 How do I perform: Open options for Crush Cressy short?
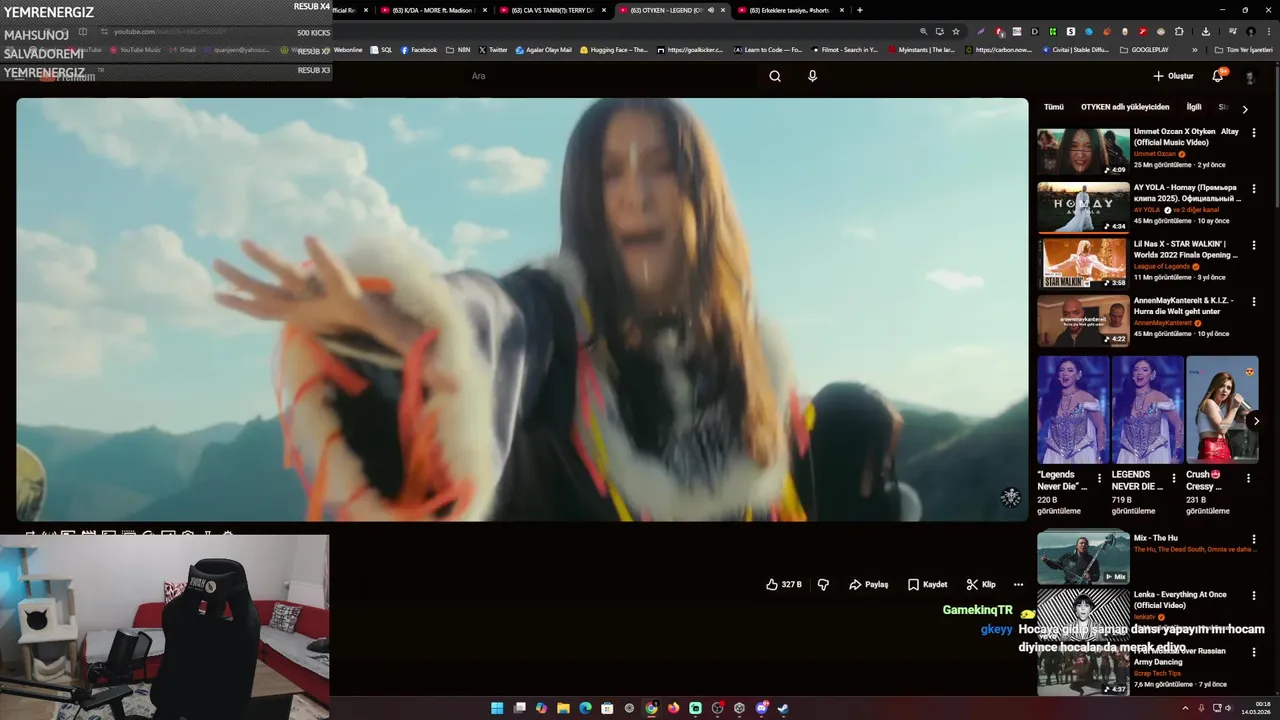(x=1248, y=478)
